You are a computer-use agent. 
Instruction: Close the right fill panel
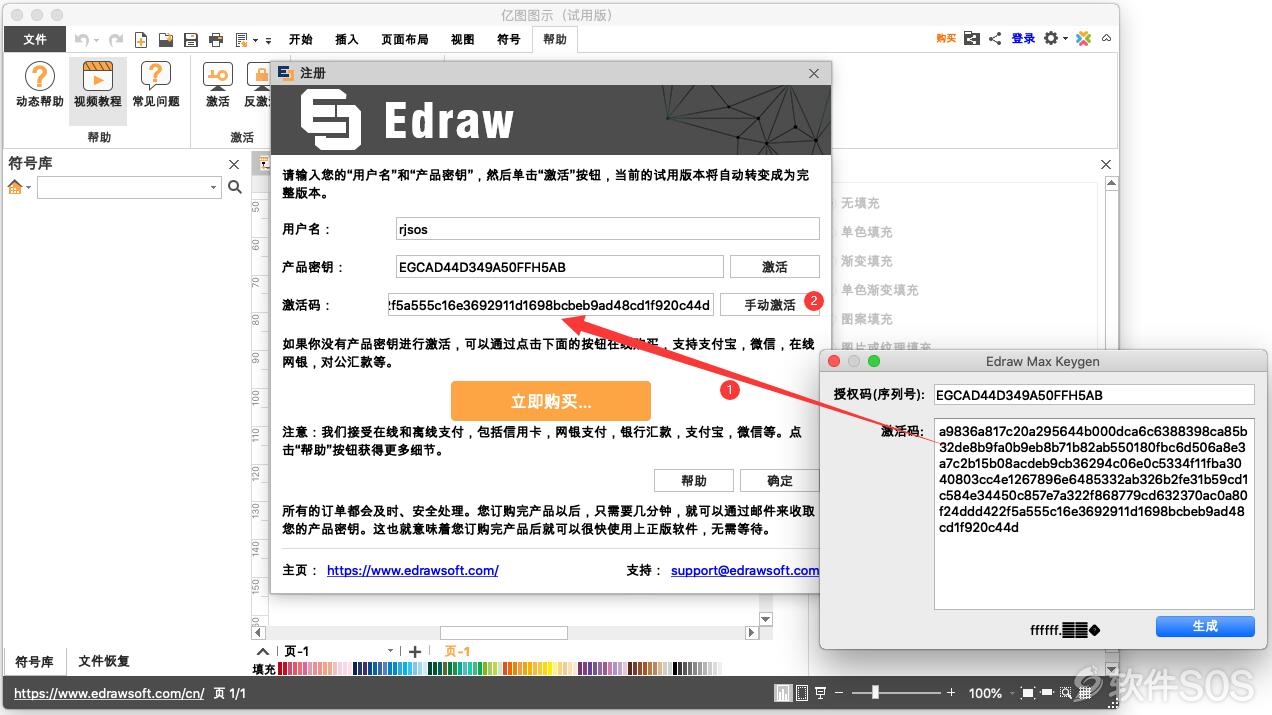pos(1106,164)
